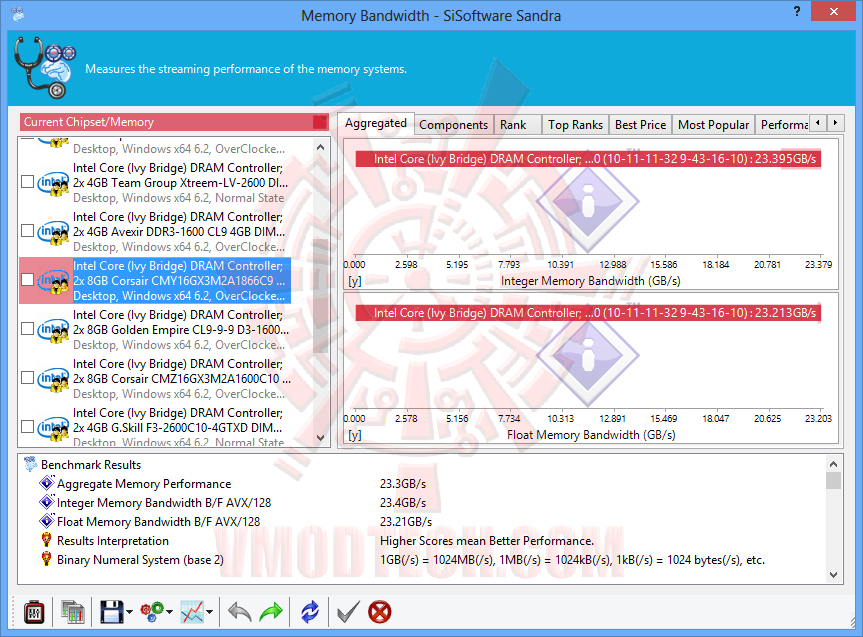Toggle the red Current Chipset/Memory square

click(x=320, y=122)
